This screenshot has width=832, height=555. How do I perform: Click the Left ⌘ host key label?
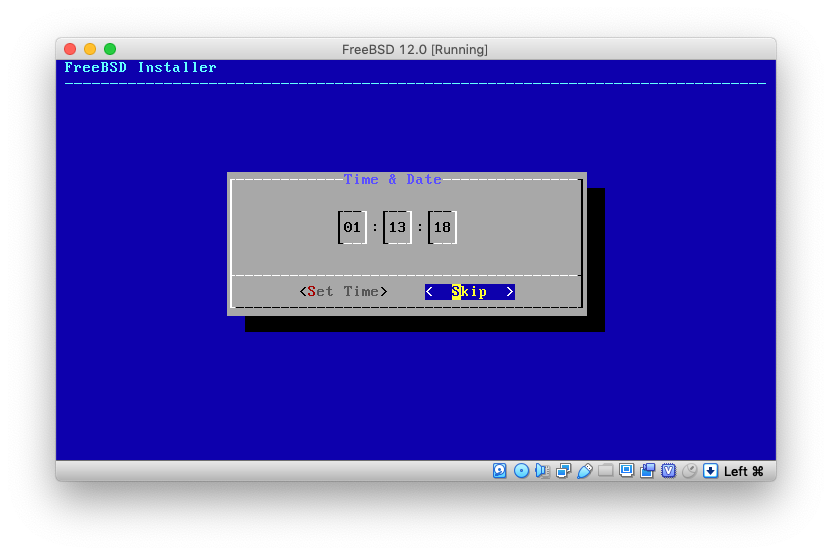point(744,471)
